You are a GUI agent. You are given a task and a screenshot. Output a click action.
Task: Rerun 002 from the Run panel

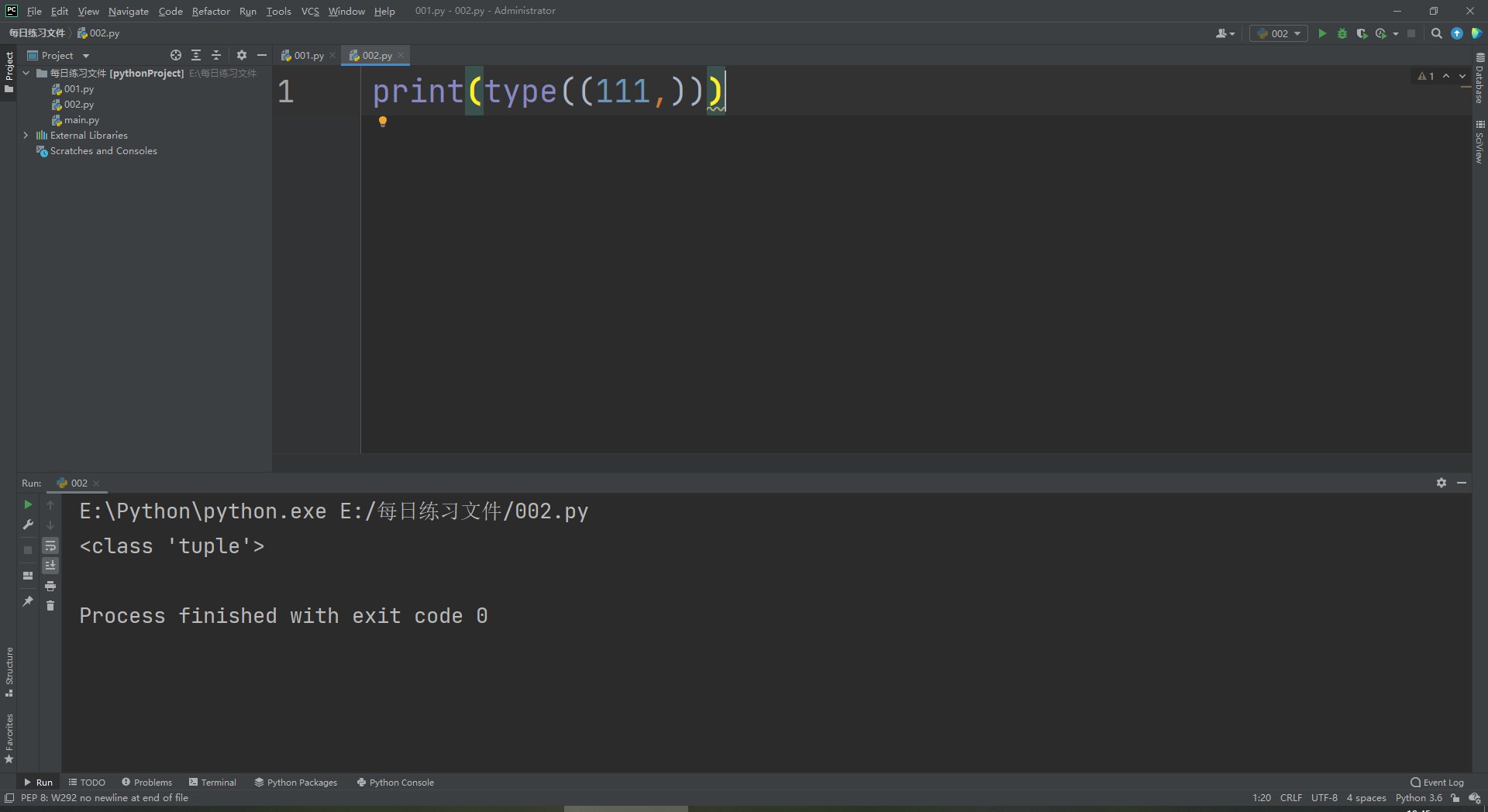click(28, 504)
